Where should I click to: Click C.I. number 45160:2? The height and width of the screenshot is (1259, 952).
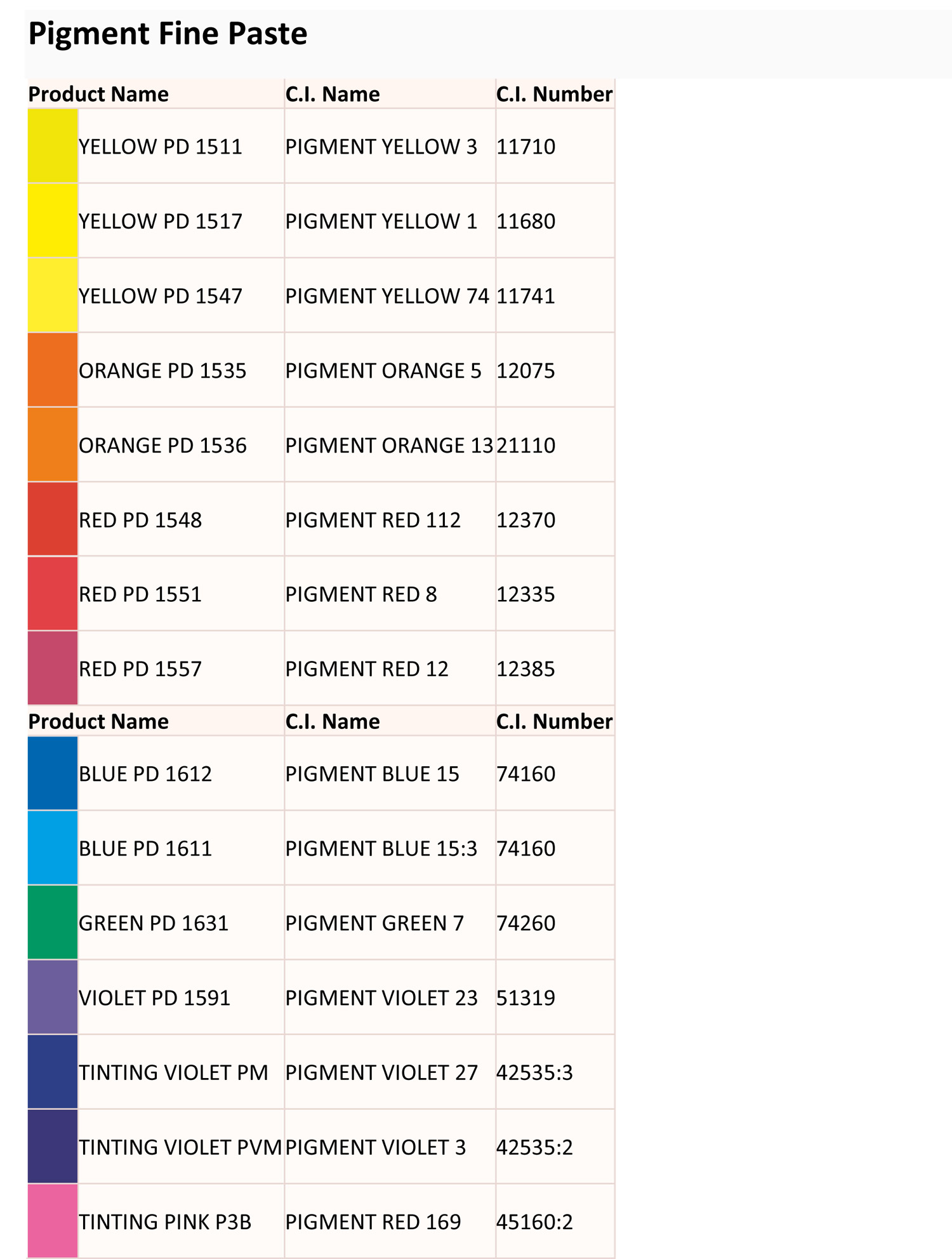535,1222
